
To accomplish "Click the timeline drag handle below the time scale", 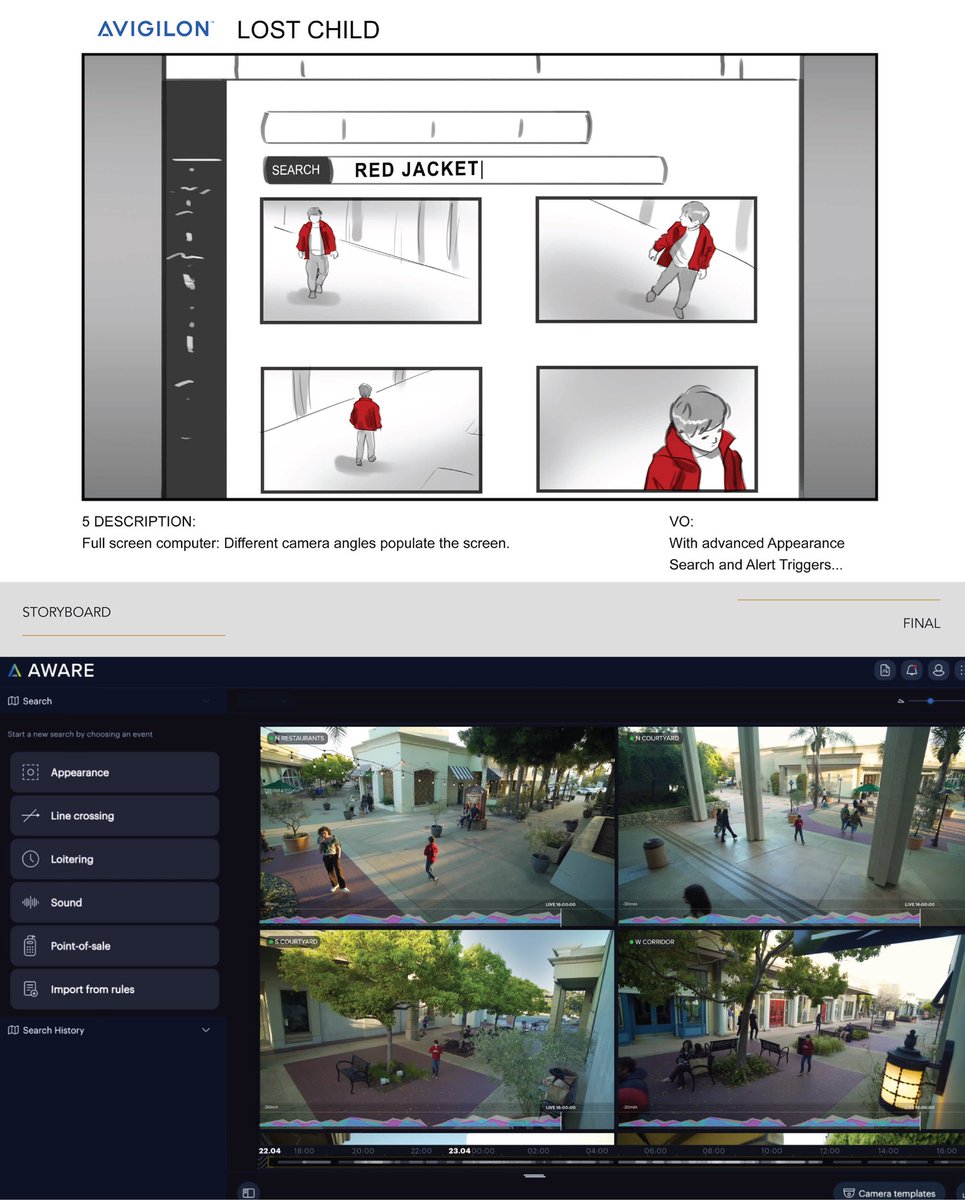I will click(x=534, y=1176).
